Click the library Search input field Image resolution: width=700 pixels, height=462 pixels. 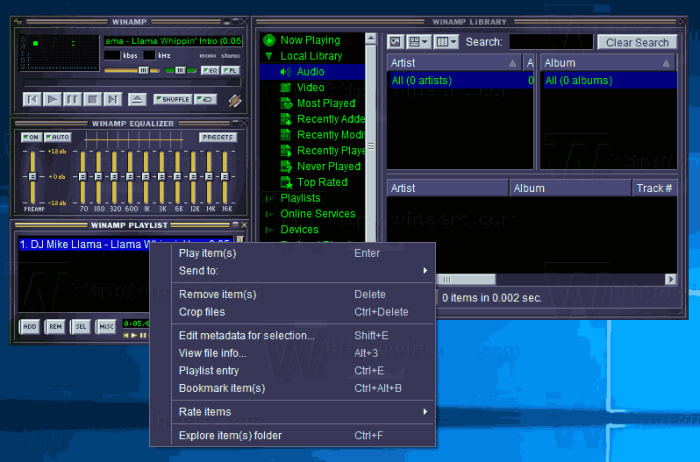click(x=551, y=42)
